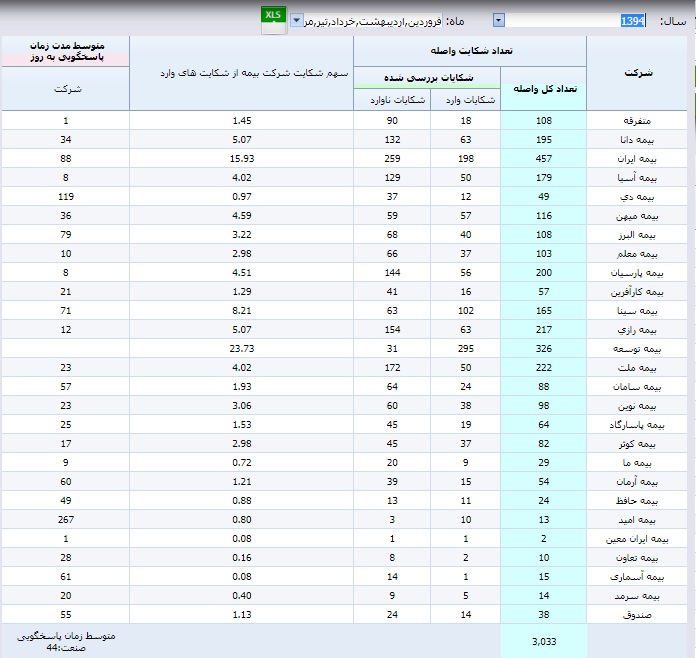The image size is (696, 658).
Task: Click the تعداد کل واصله column header
Action: click(544, 88)
